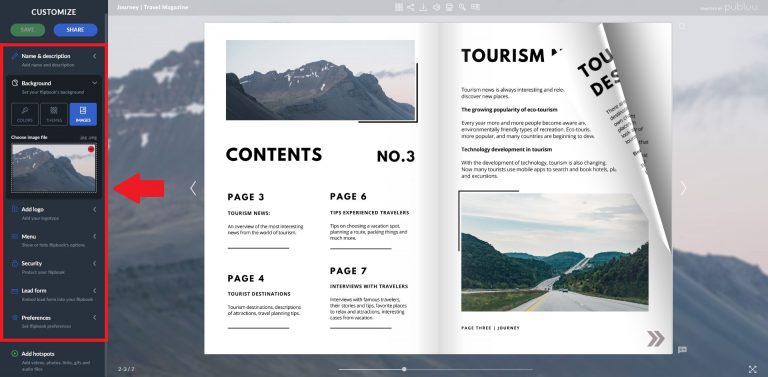Image resolution: width=768 pixels, height=377 pixels.
Task: Click the 'PAGE 3' contents heading
Action: (x=246, y=197)
